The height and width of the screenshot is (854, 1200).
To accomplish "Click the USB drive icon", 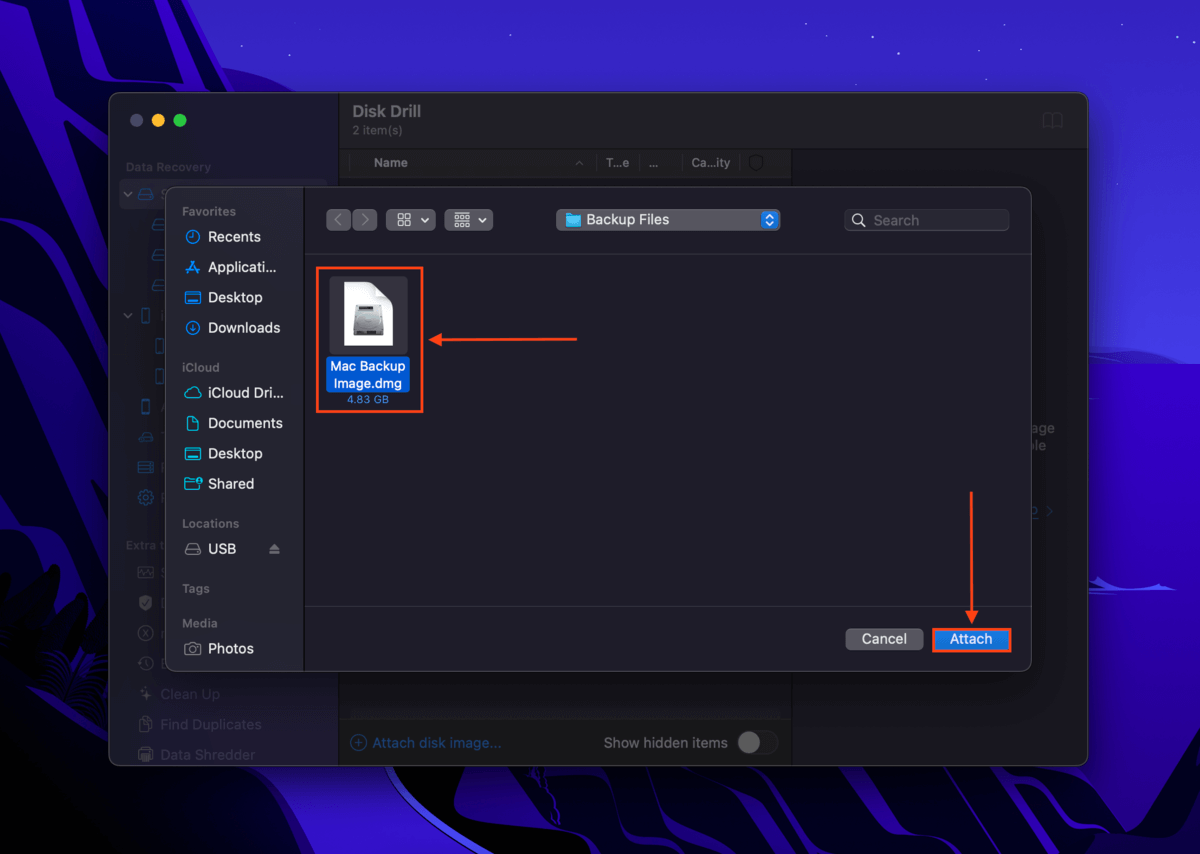I will (x=193, y=549).
